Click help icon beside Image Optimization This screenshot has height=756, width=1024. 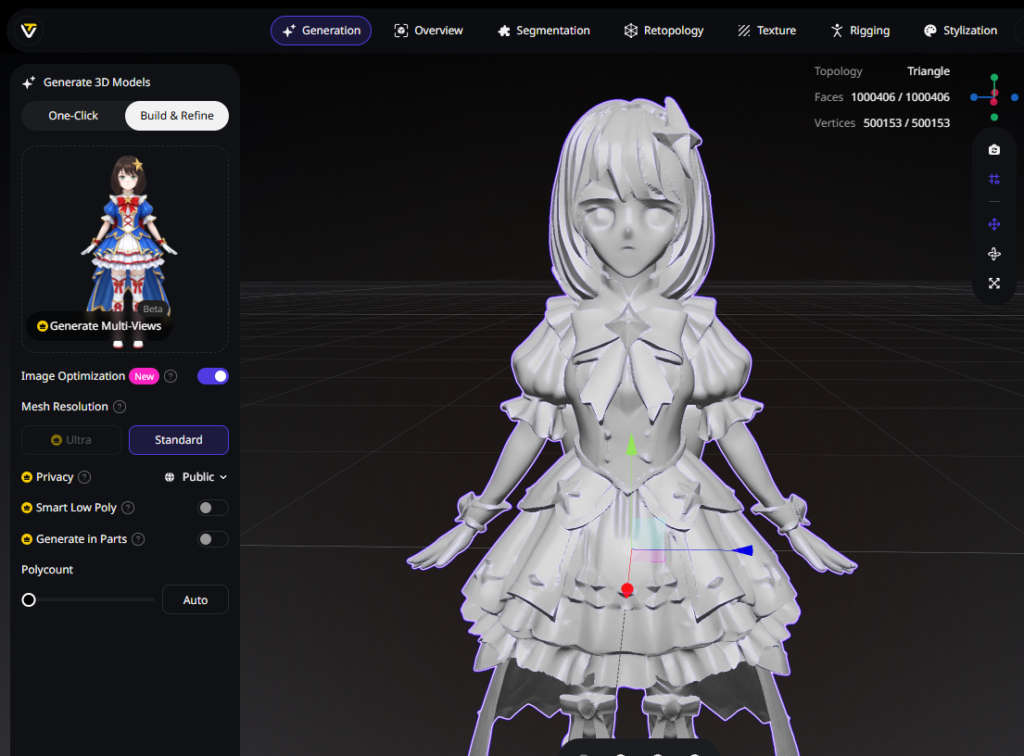coord(171,377)
